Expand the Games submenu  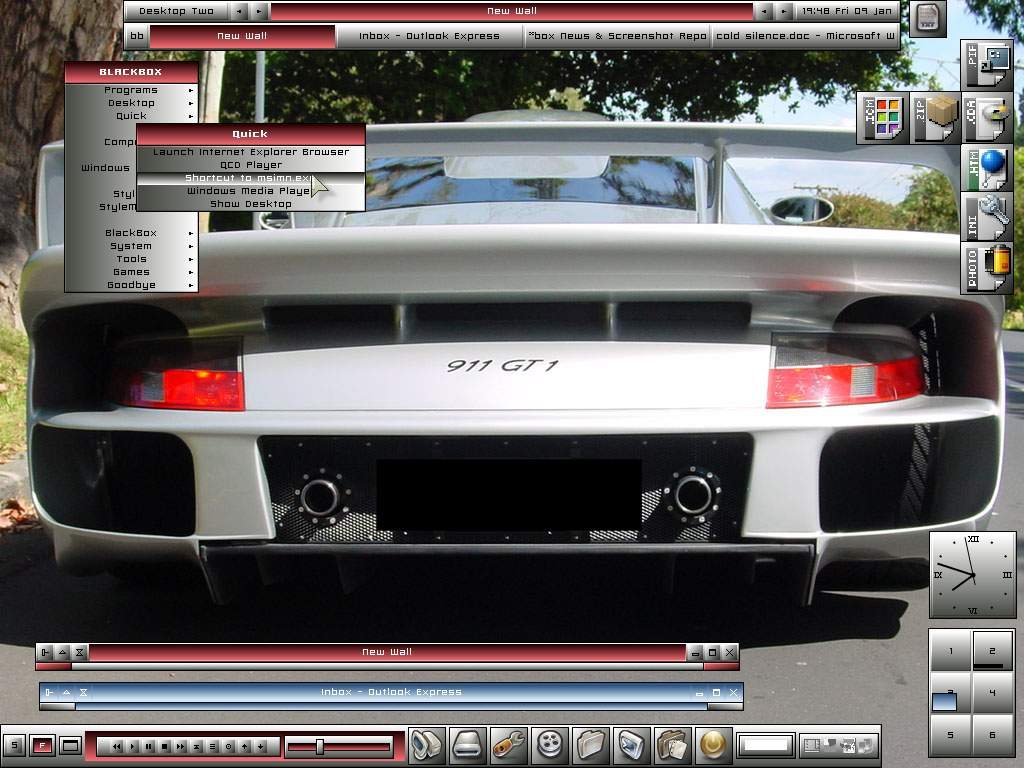[x=131, y=272]
